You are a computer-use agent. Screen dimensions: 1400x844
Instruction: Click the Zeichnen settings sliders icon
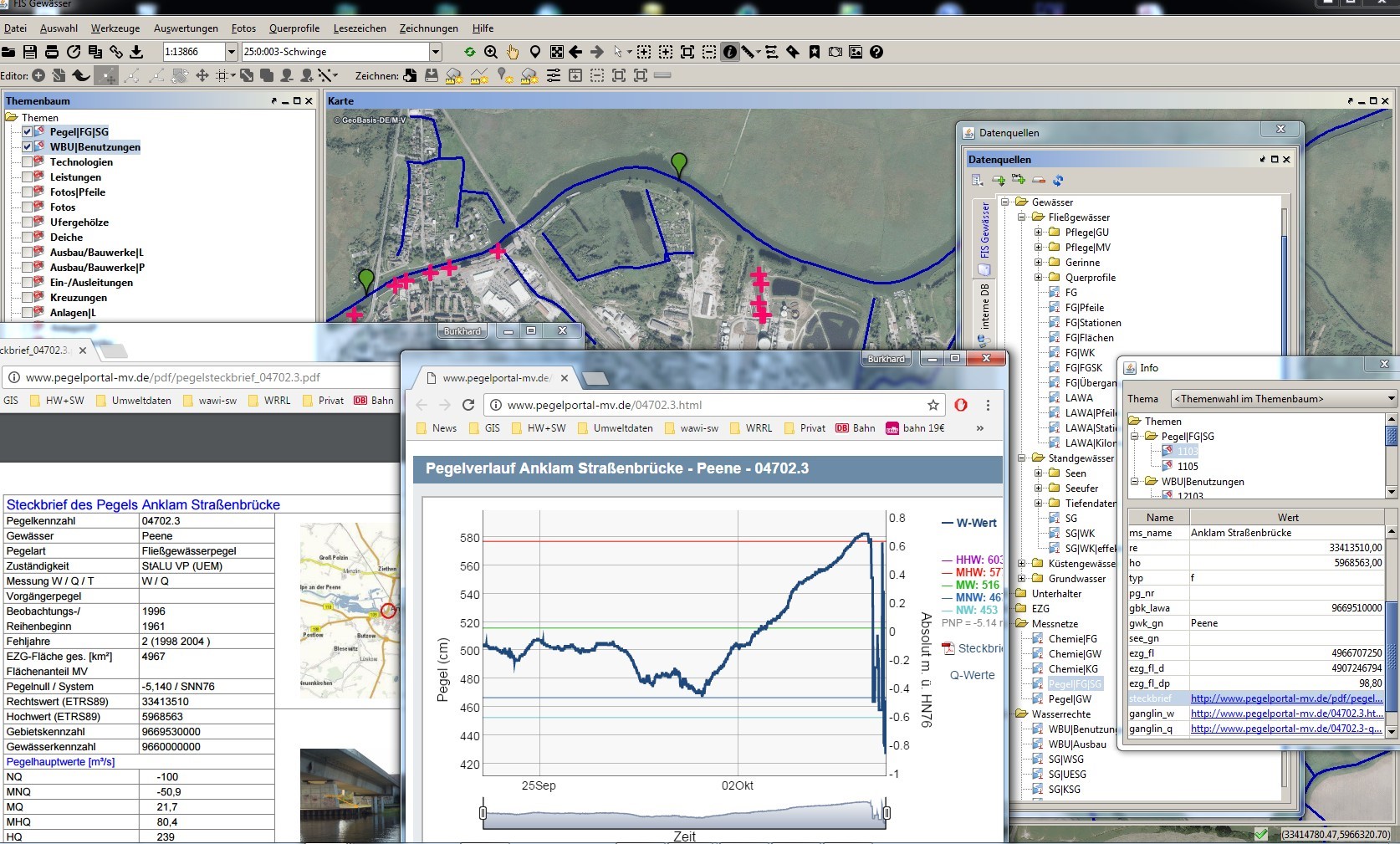coord(554,75)
